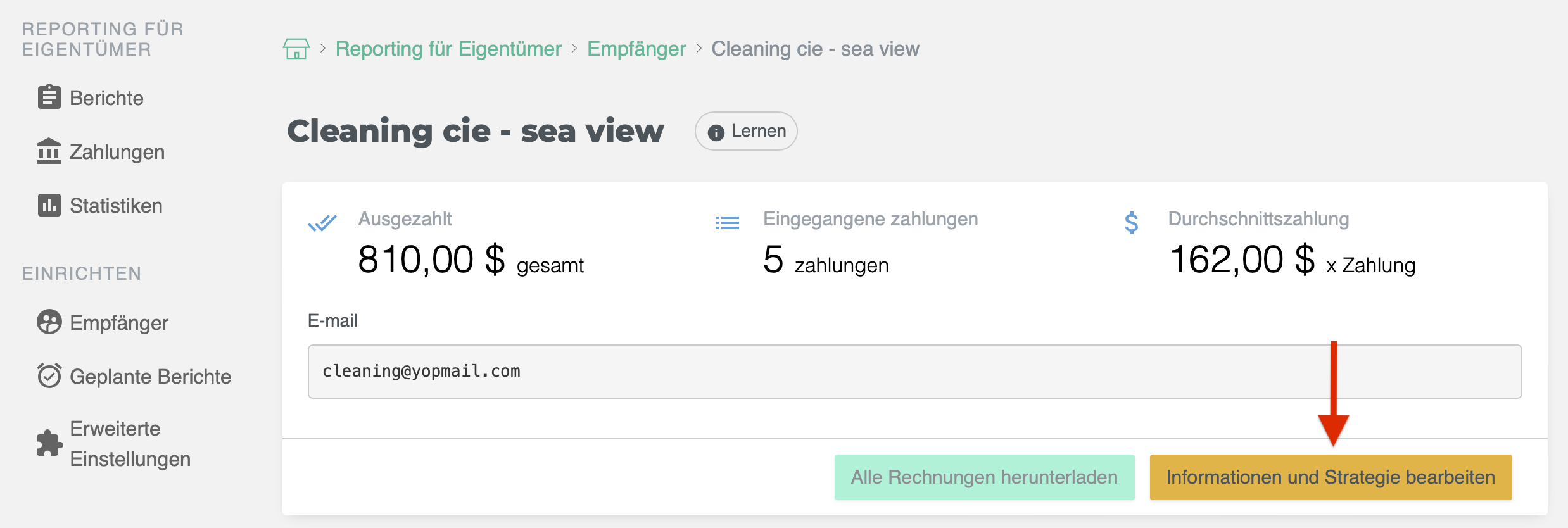1568x528 pixels.
Task: Click the Geplante Berichte alarm clock icon
Action: click(49, 375)
